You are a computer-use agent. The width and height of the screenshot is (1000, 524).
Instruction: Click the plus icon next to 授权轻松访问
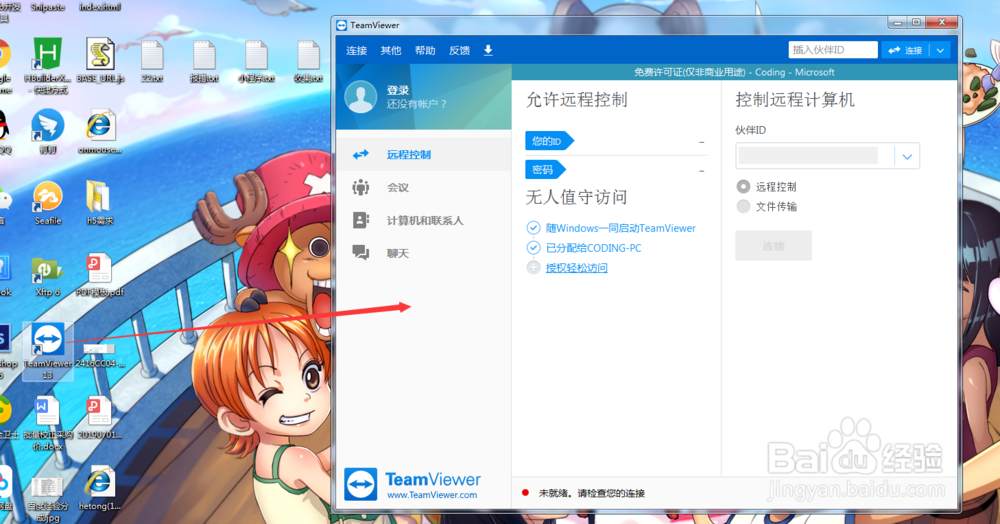point(533,268)
